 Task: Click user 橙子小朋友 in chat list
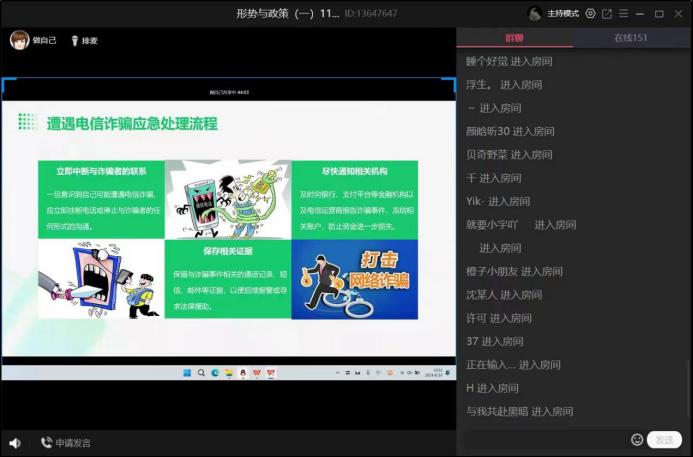[x=492, y=271]
